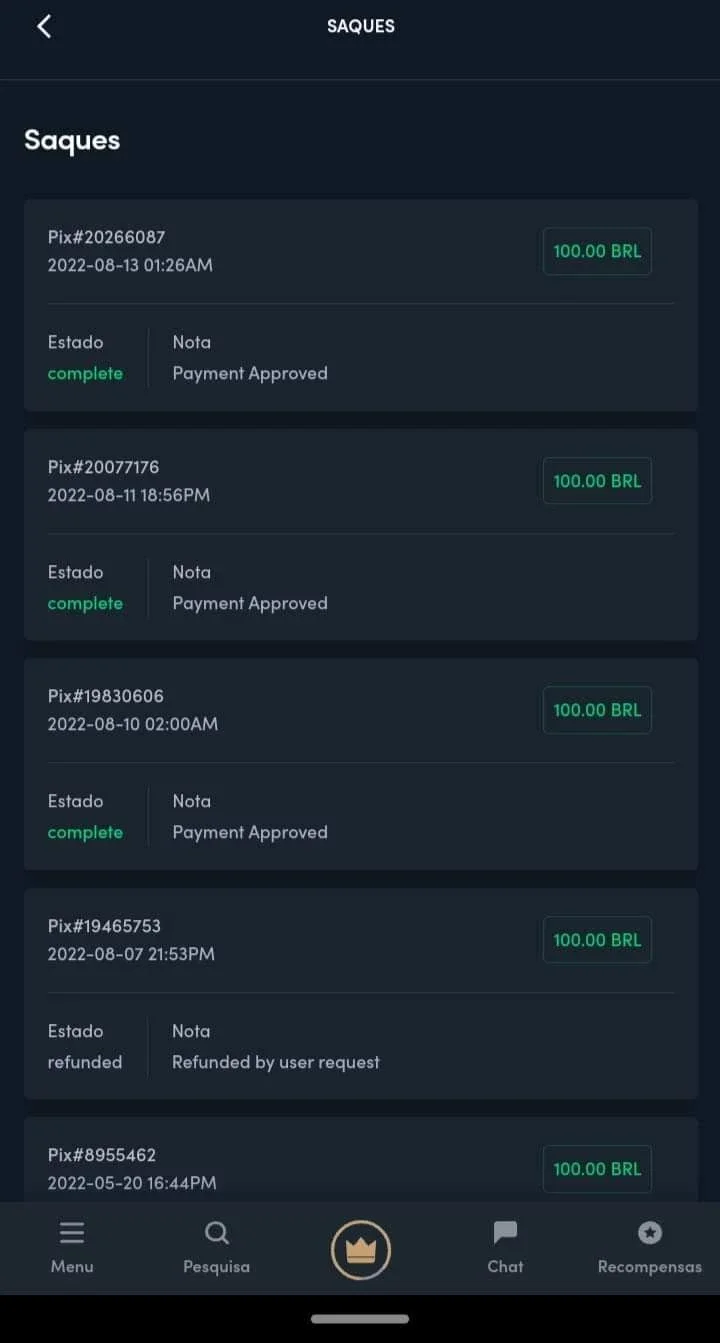The width and height of the screenshot is (720, 1343).
Task: Tap the amount badge for Pix#20077176
Action: coord(597,481)
